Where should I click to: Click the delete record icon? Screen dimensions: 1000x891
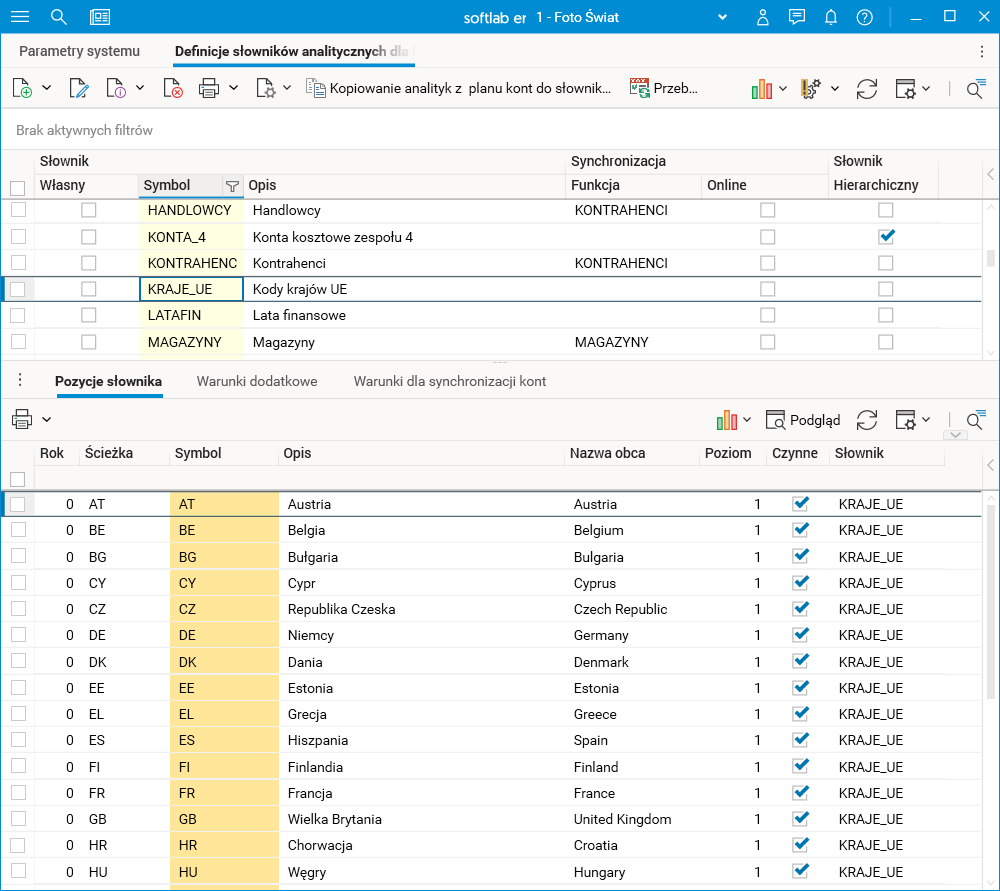[173, 88]
